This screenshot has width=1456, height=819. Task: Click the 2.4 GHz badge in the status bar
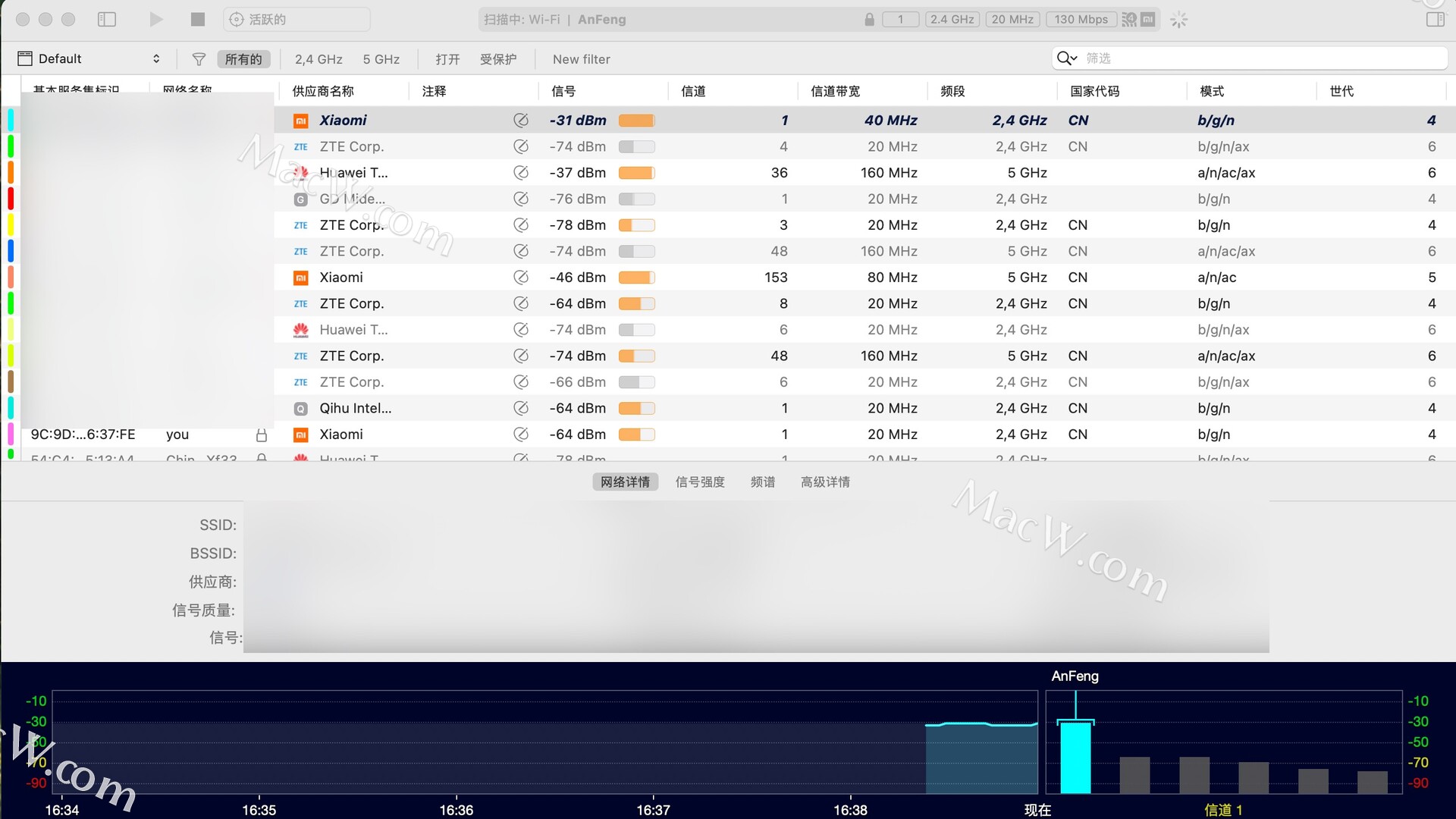[952, 19]
